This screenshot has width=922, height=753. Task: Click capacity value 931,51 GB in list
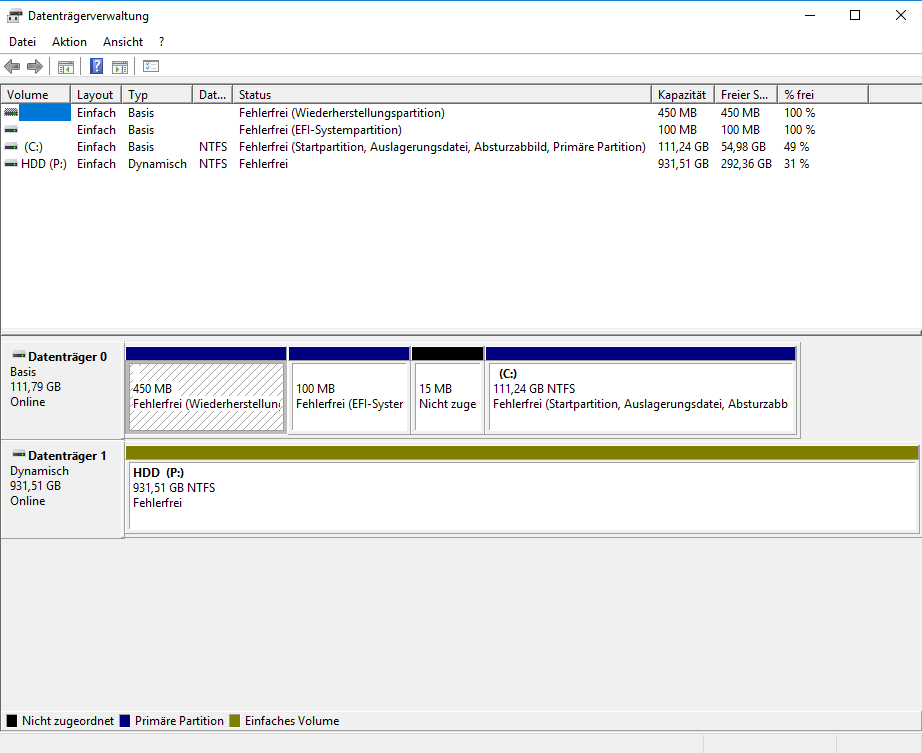pos(683,164)
